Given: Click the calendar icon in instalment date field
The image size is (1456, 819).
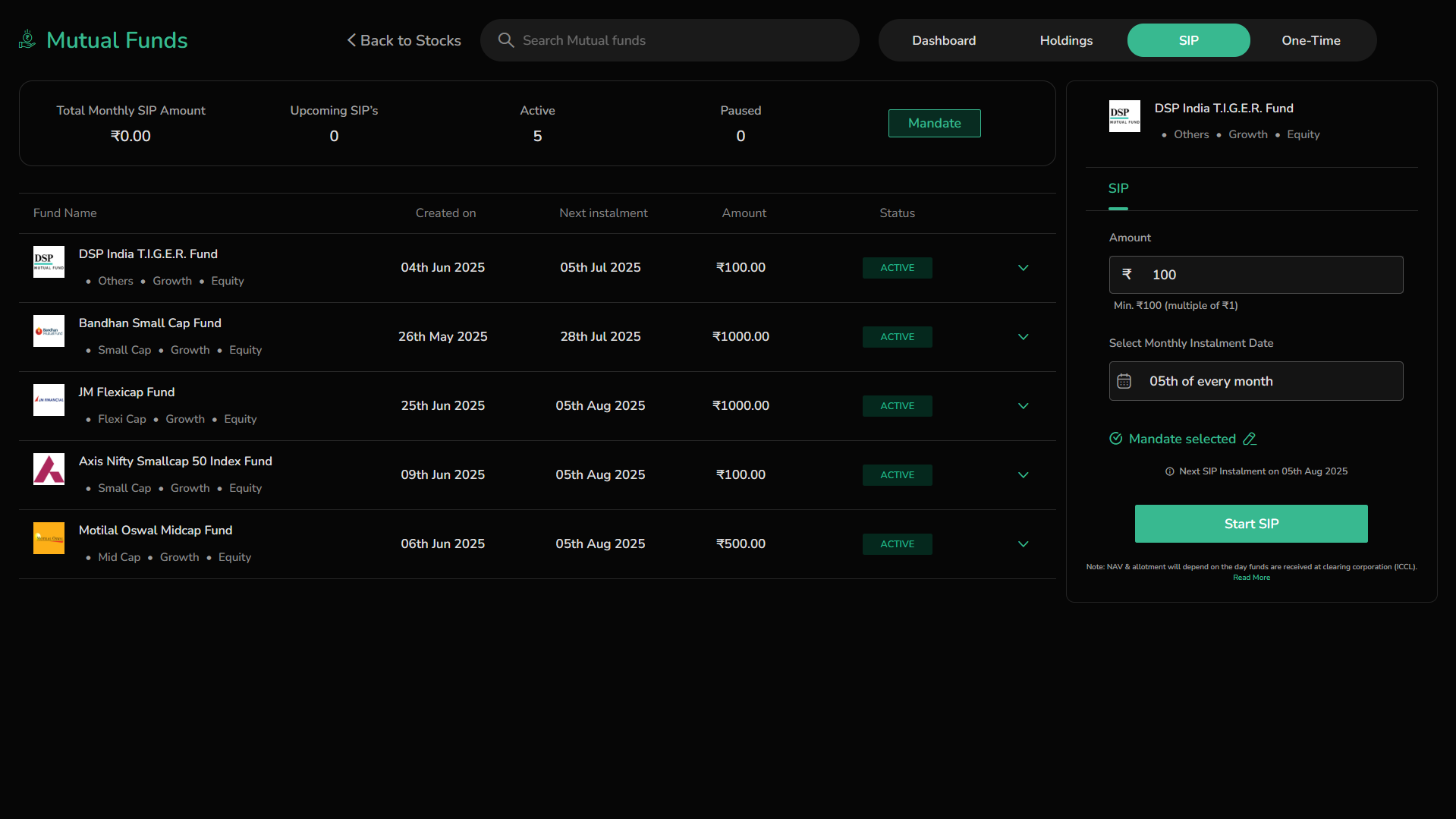Looking at the screenshot, I should (x=1124, y=381).
